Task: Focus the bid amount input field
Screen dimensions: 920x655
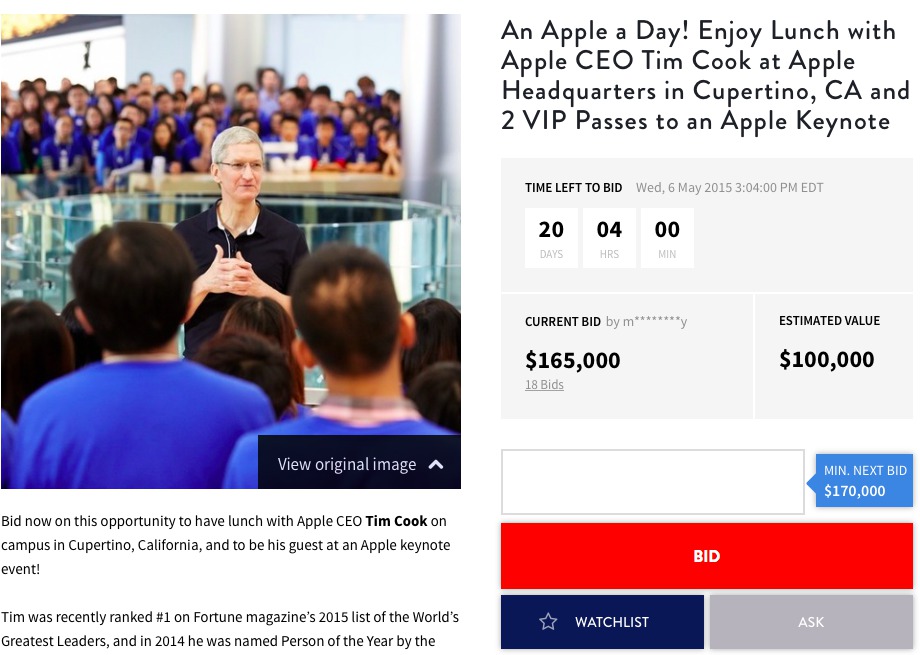Action: (652, 482)
